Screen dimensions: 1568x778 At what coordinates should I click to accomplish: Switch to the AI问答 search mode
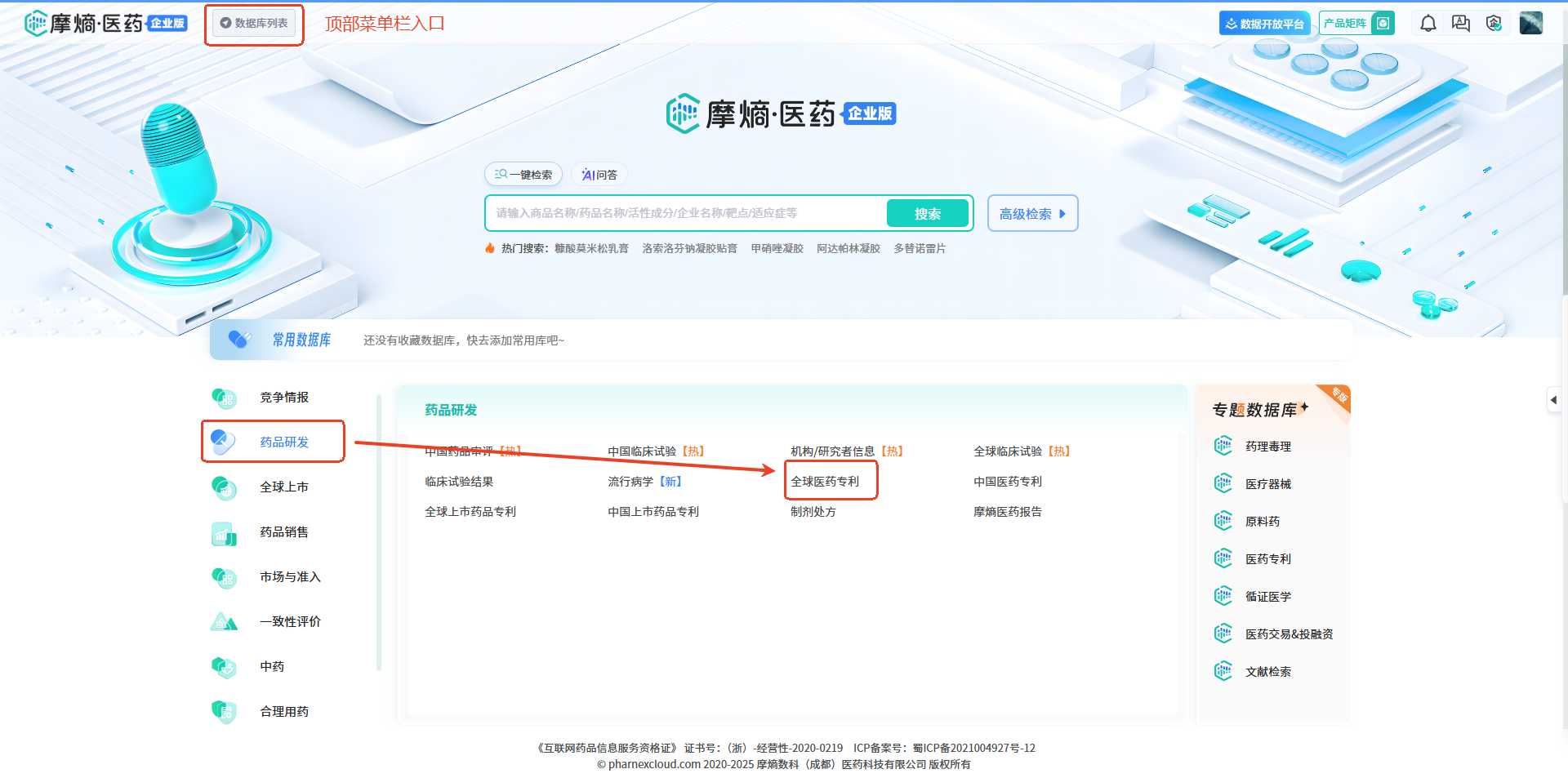[599, 175]
